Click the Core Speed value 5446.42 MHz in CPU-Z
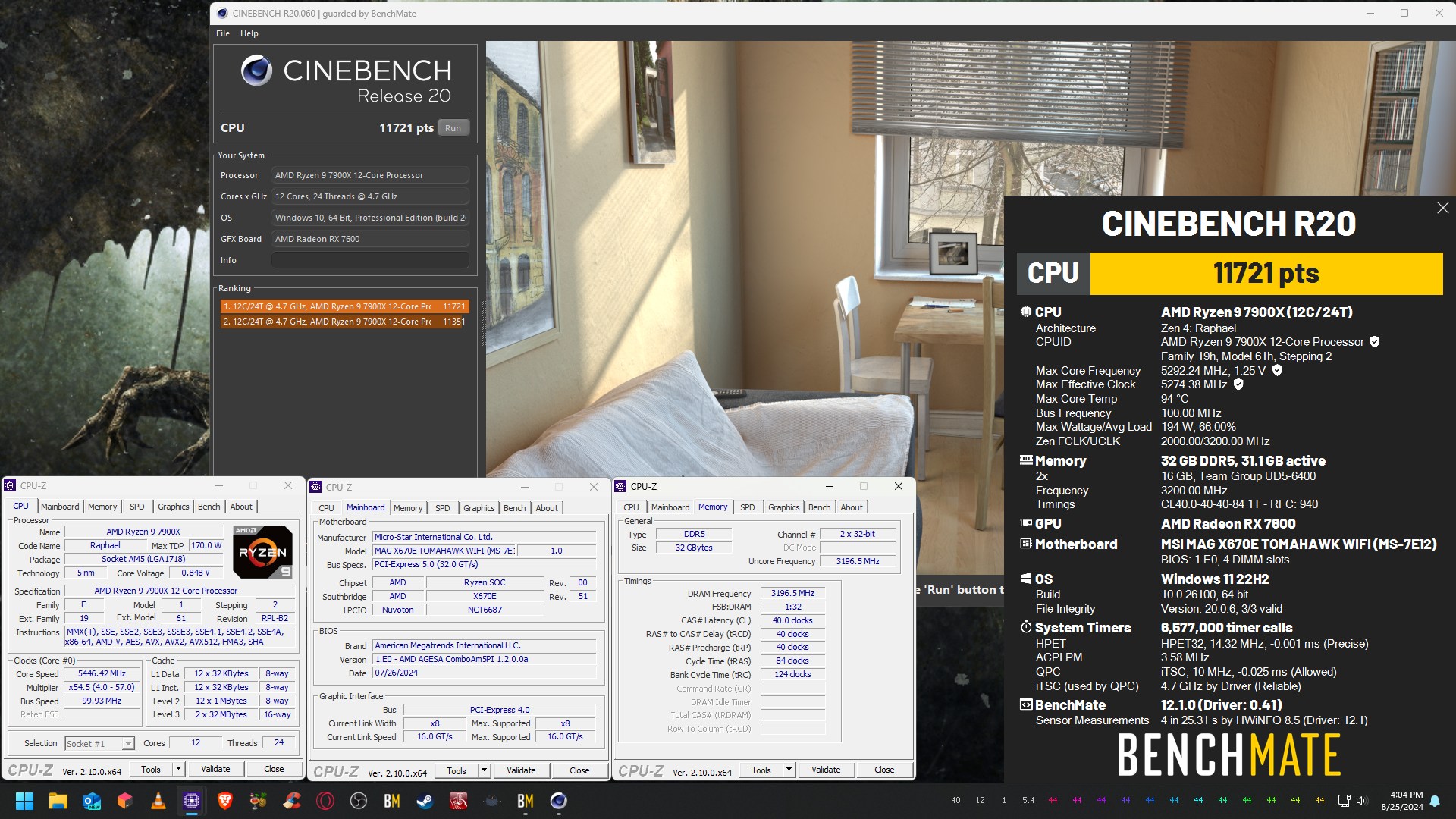1456x819 pixels. pyautogui.click(x=102, y=673)
